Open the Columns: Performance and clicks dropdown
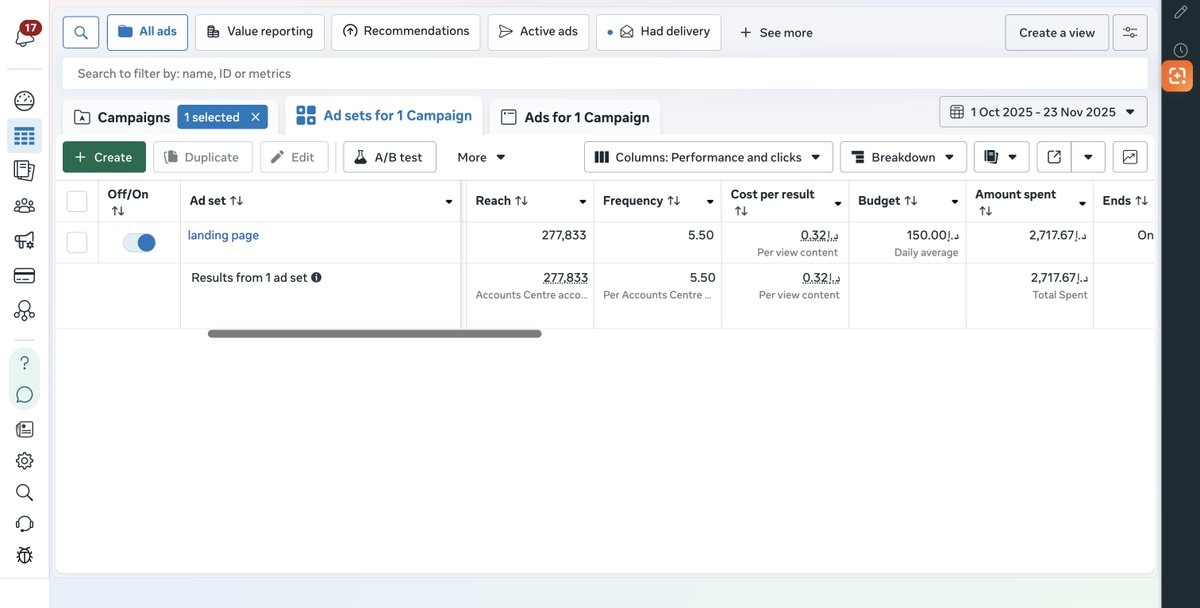This screenshot has height=608, width=1200. pyautogui.click(x=708, y=157)
